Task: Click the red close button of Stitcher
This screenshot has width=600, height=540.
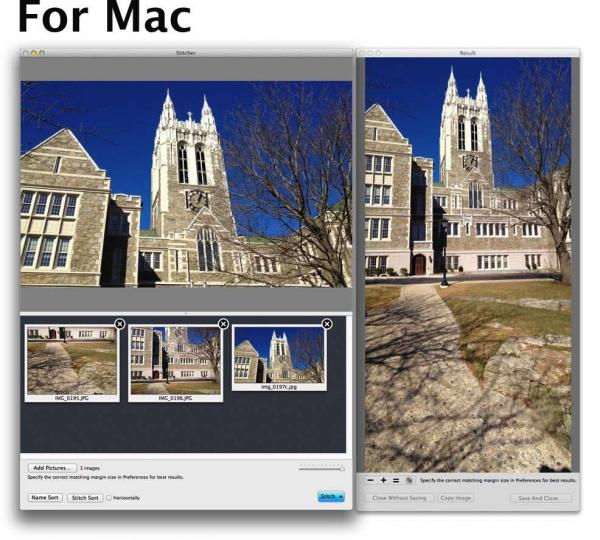Action: tap(26, 53)
